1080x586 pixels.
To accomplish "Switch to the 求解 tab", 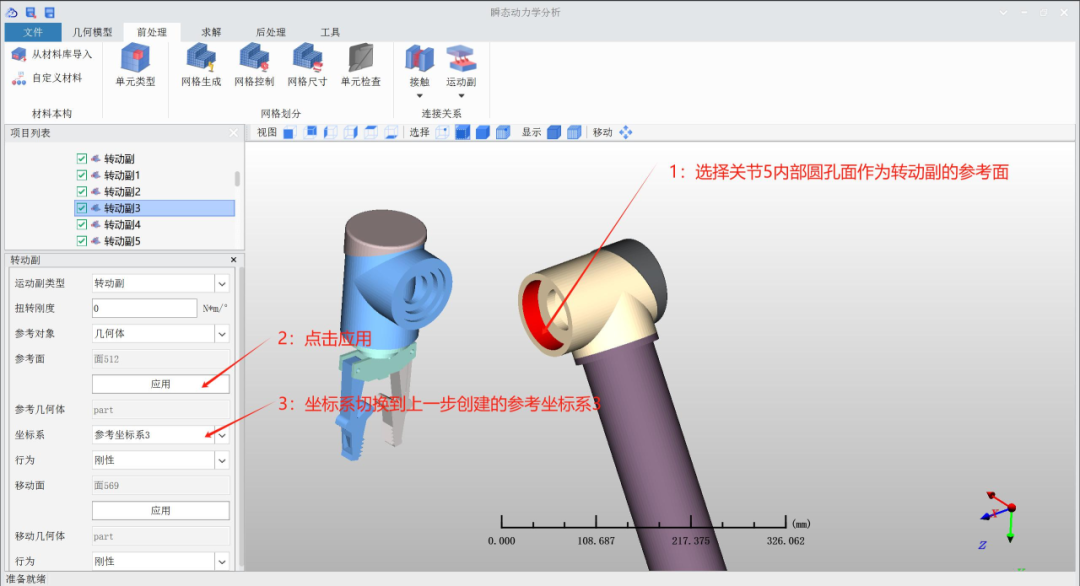I will pyautogui.click(x=211, y=32).
